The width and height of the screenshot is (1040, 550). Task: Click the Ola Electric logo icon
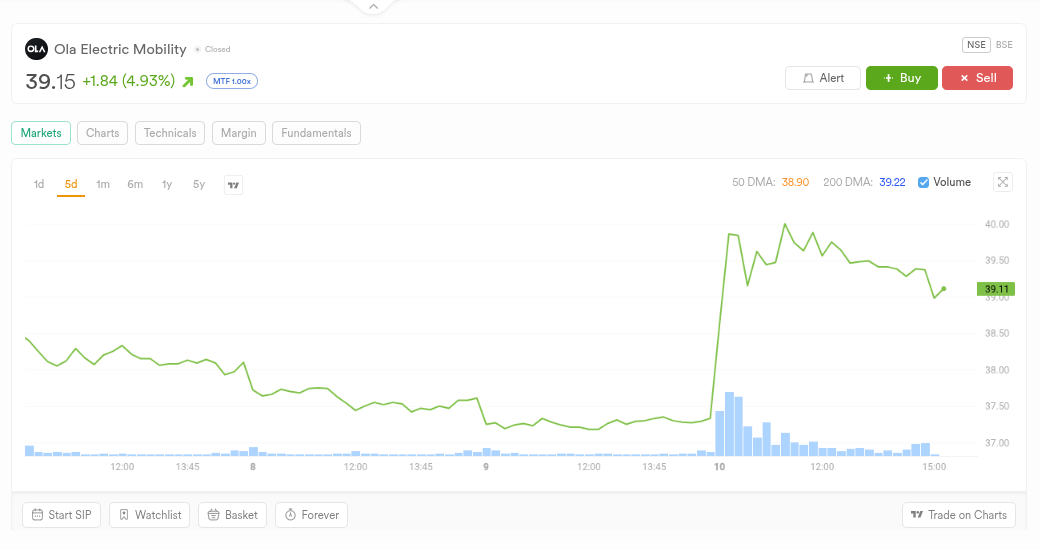(x=36, y=49)
